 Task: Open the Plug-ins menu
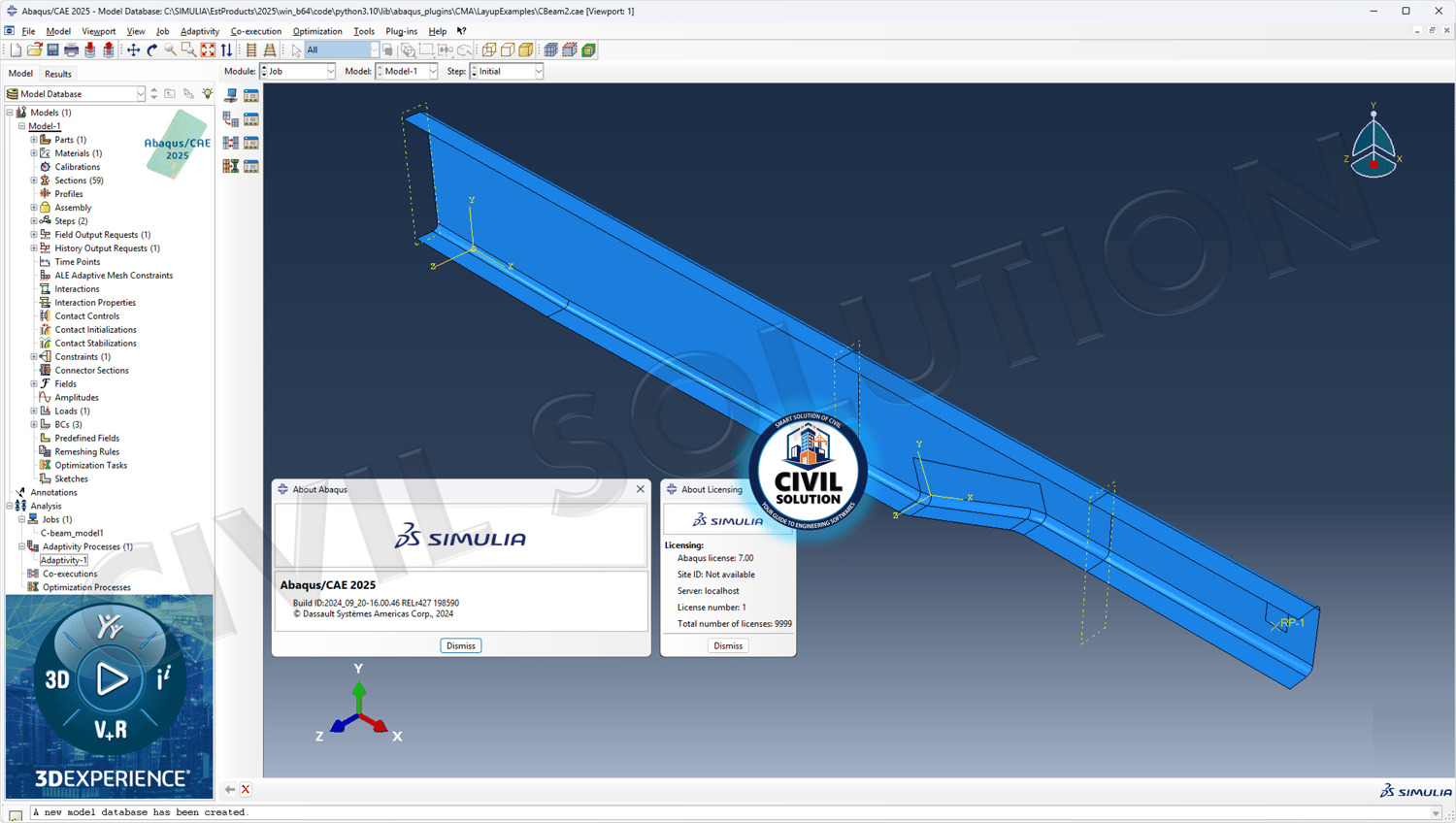(401, 31)
